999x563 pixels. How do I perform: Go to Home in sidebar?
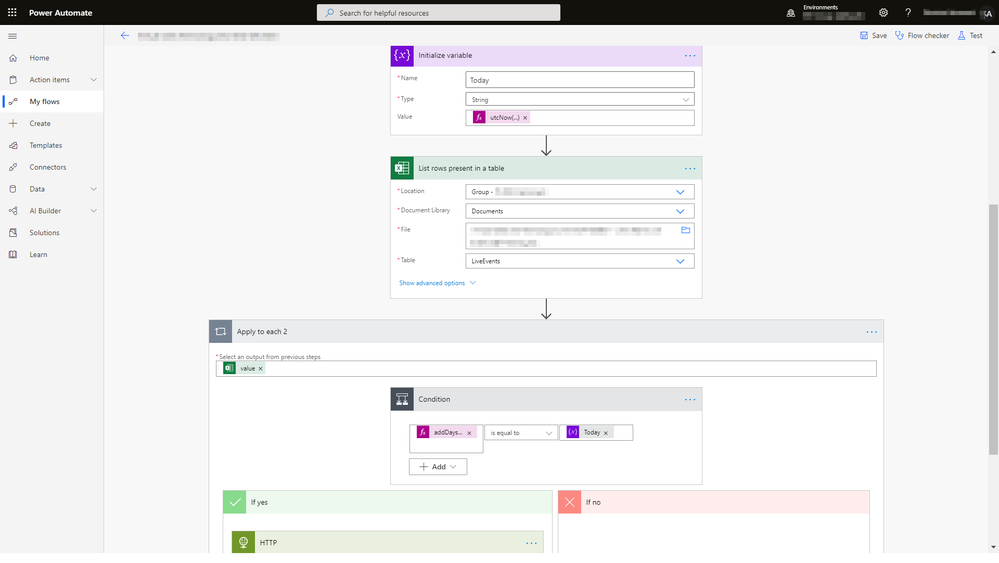pos(40,58)
